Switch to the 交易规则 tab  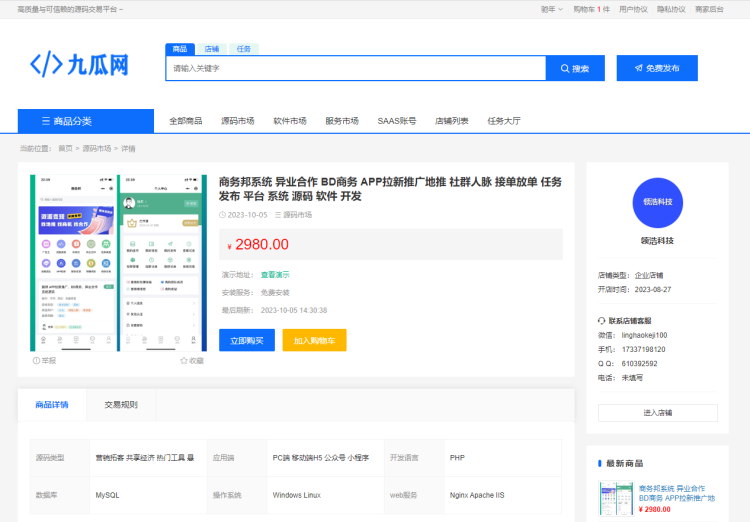tap(121, 405)
